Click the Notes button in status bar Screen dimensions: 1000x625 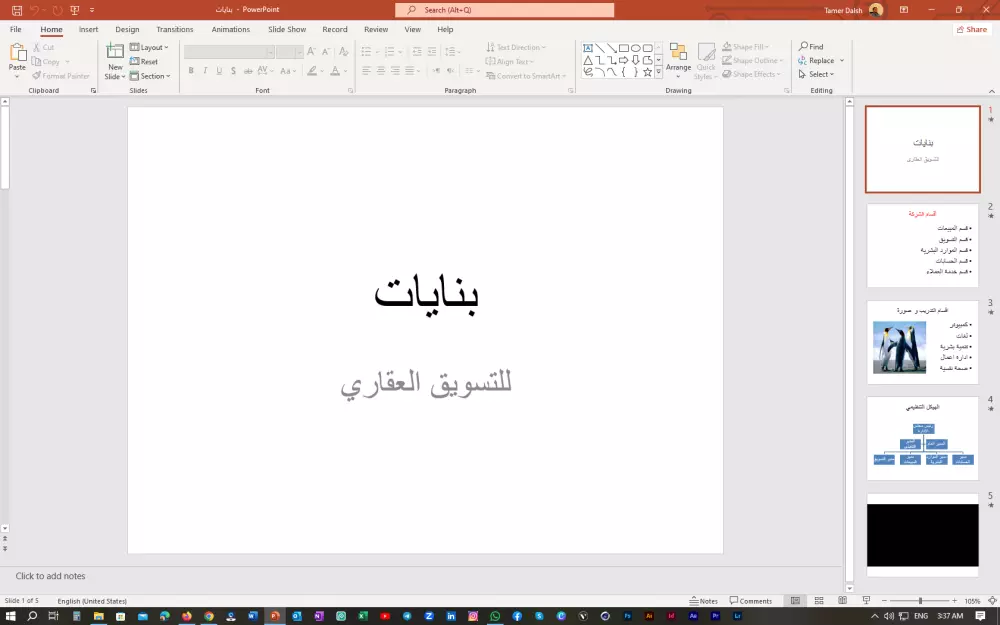click(x=705, y=600)
